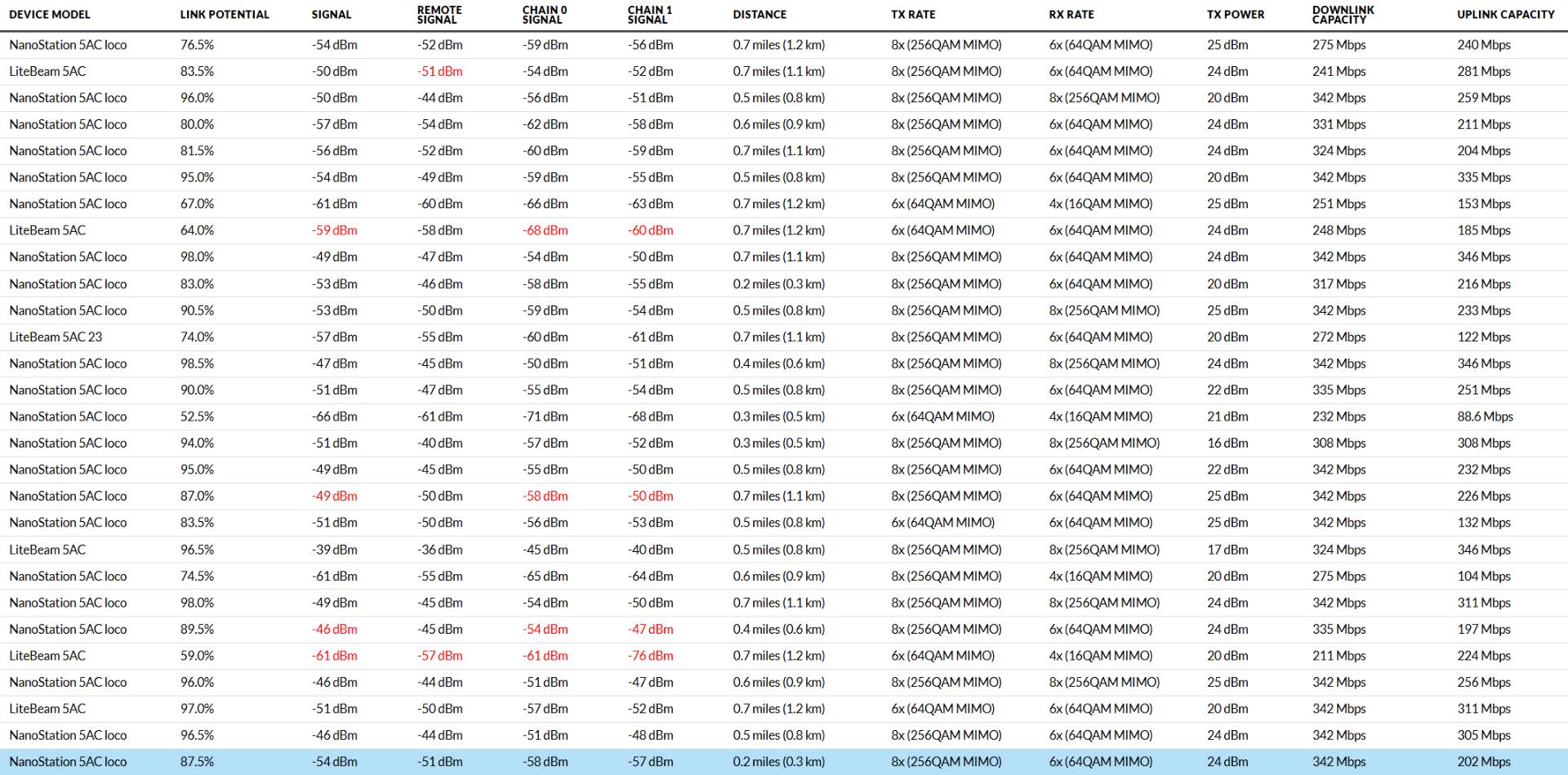Sort by CHAIN 1 SIGNAL header
The width and height of the screenshot is (1568, 775).
650,15
